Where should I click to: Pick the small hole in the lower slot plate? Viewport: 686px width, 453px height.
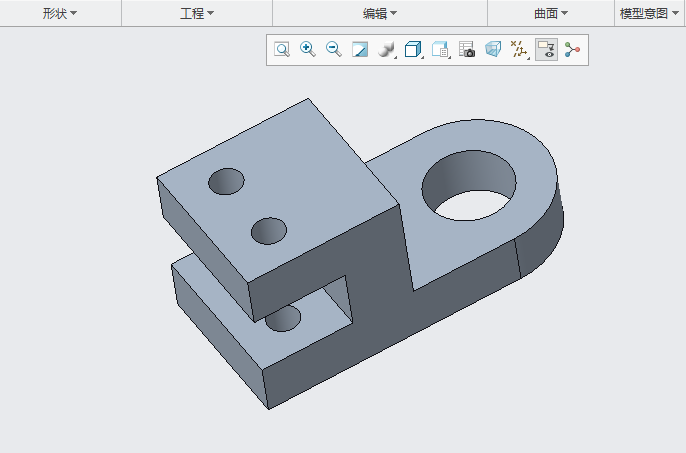tap(284, 319)
